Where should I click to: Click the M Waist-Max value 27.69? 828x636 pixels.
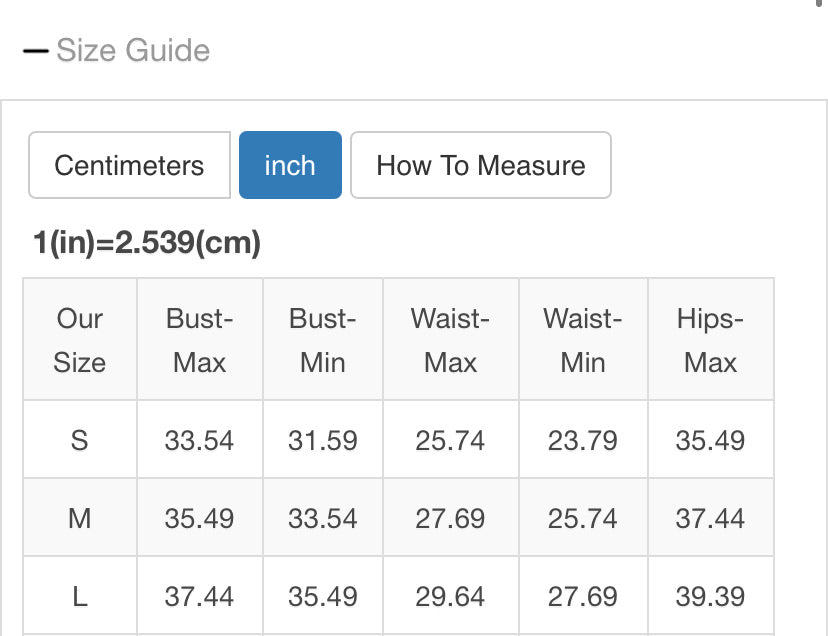click(x=450, y=519)
